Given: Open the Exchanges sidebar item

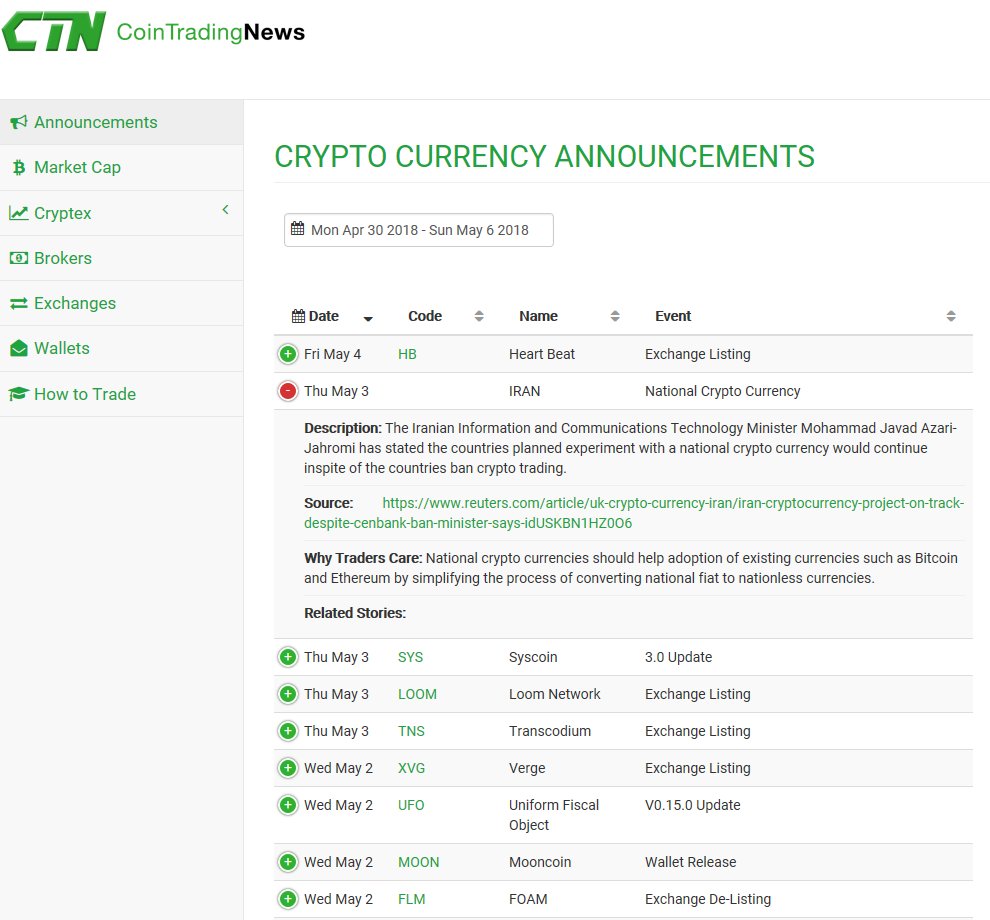Looking at the screenshot, I should coord(121,303).
